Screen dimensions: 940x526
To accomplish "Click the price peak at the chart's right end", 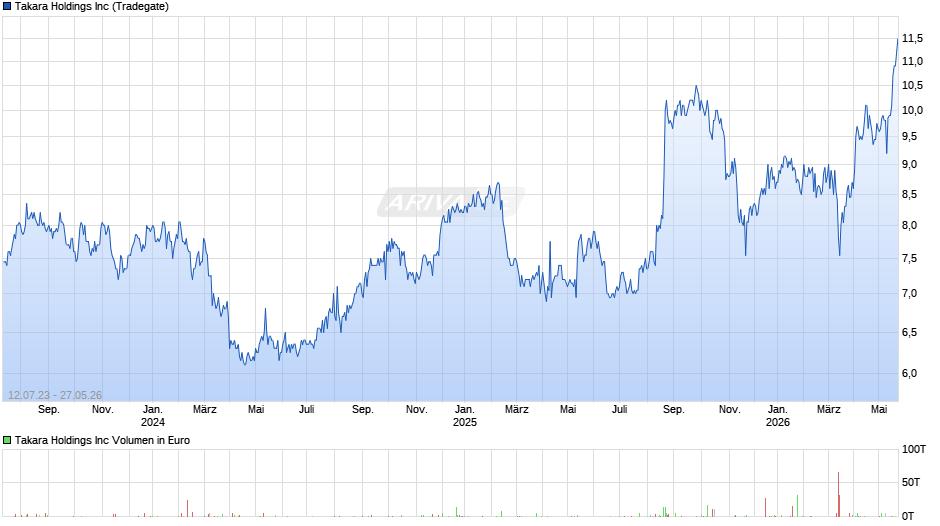I will point(897,39).
